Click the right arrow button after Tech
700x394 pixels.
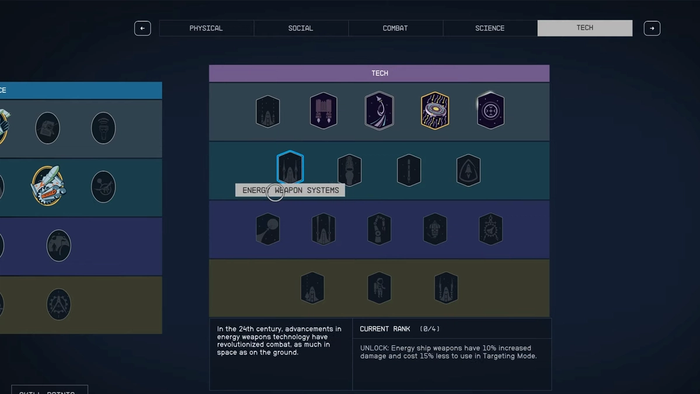pyautogui.click(x=652, y=29)
